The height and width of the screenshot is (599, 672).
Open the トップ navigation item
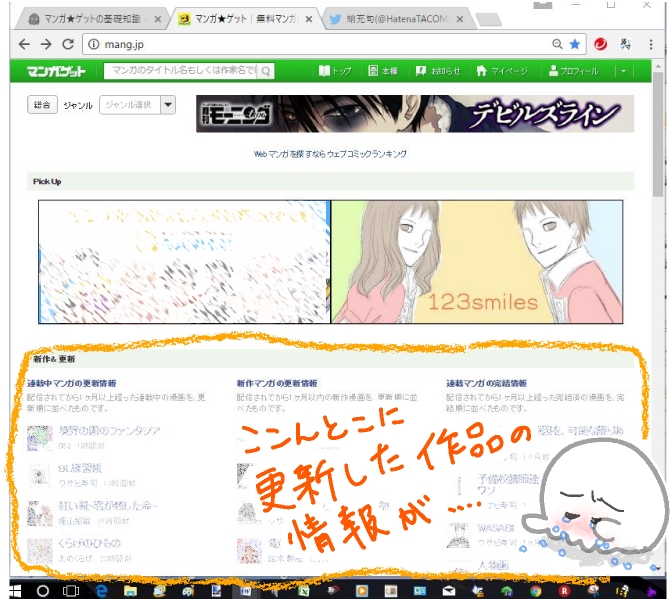335,71
